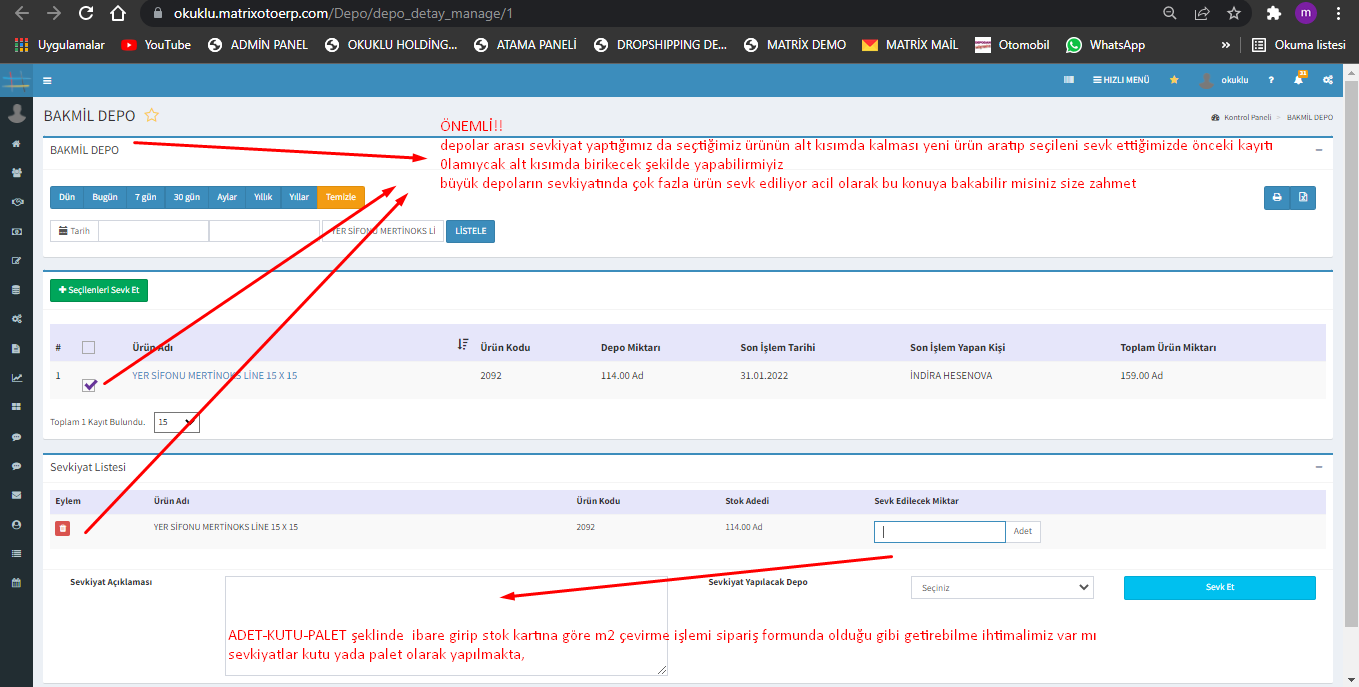The height and width of the screenshot is (687, 1359).
Task: Collapse the Sevkiyat Listesi panel
Action: point(1319,467)
